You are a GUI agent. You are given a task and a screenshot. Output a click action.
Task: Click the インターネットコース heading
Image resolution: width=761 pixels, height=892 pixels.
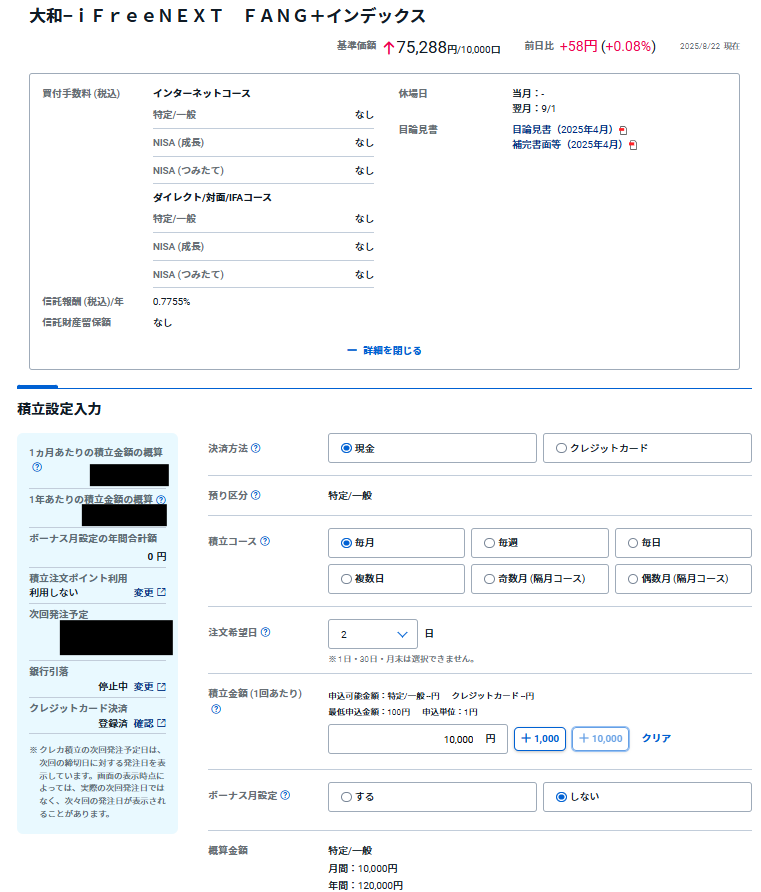[x=201, y=93]
